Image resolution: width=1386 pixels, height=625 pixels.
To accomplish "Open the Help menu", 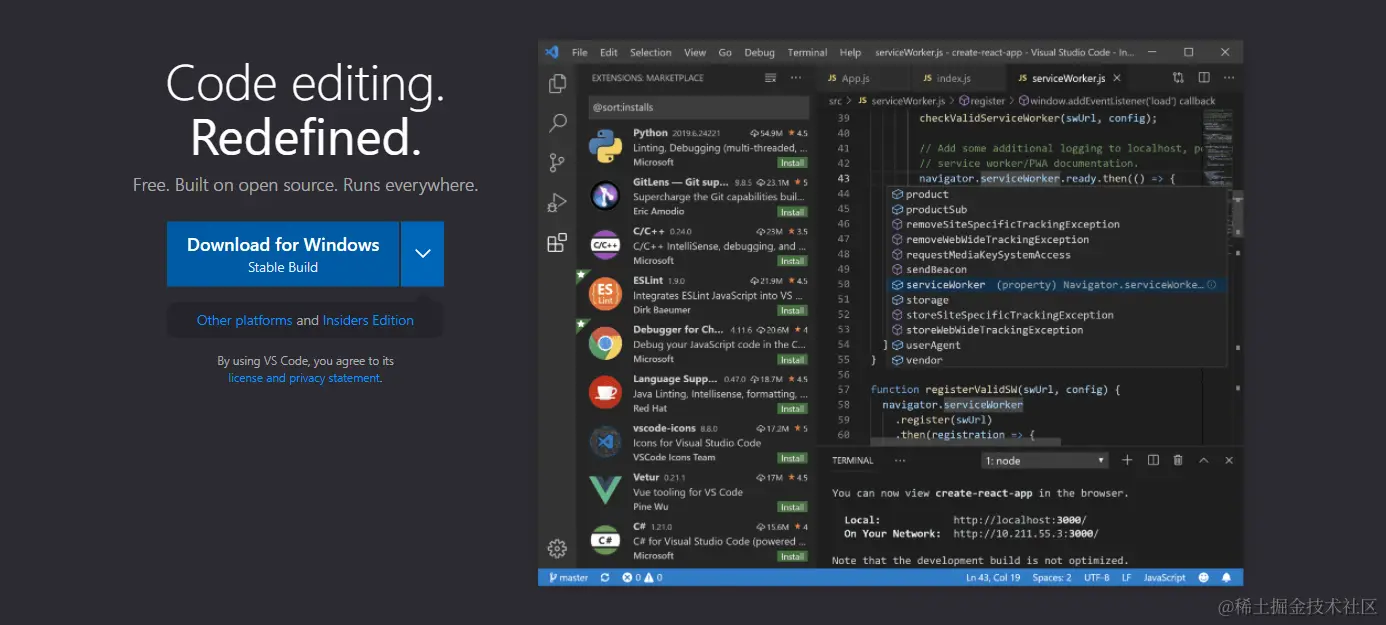I will click(x=850, y=53).
